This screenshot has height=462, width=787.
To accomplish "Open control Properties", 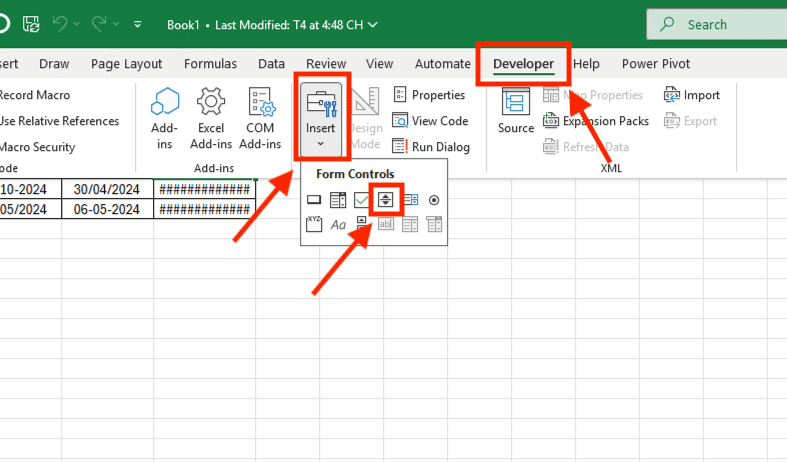I will pyautogui.click(x=430, y=95).
